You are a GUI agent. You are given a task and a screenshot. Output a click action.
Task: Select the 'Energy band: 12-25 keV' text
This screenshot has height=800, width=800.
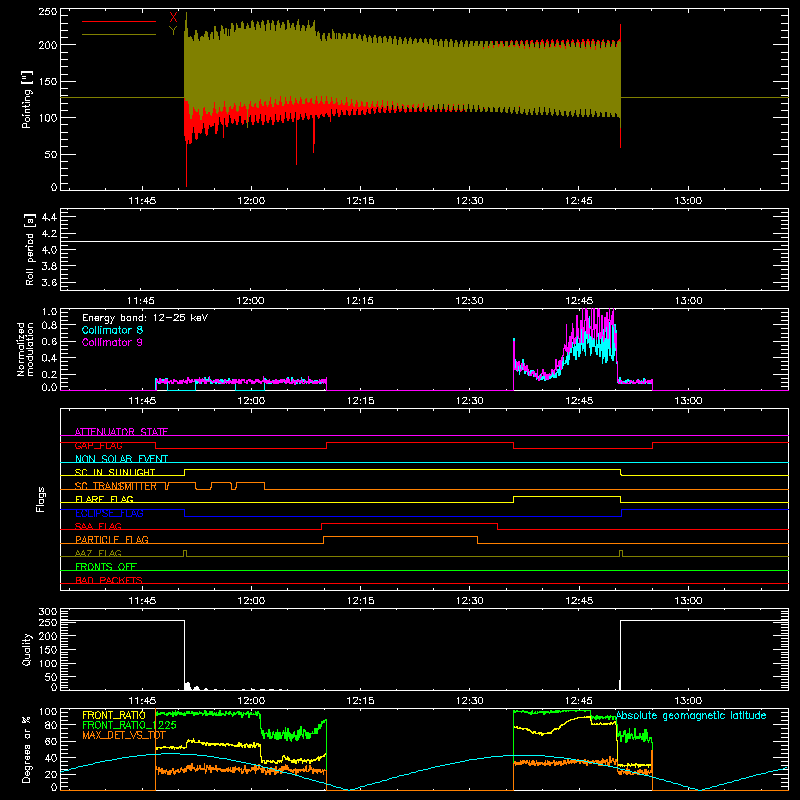coord(145,318)
